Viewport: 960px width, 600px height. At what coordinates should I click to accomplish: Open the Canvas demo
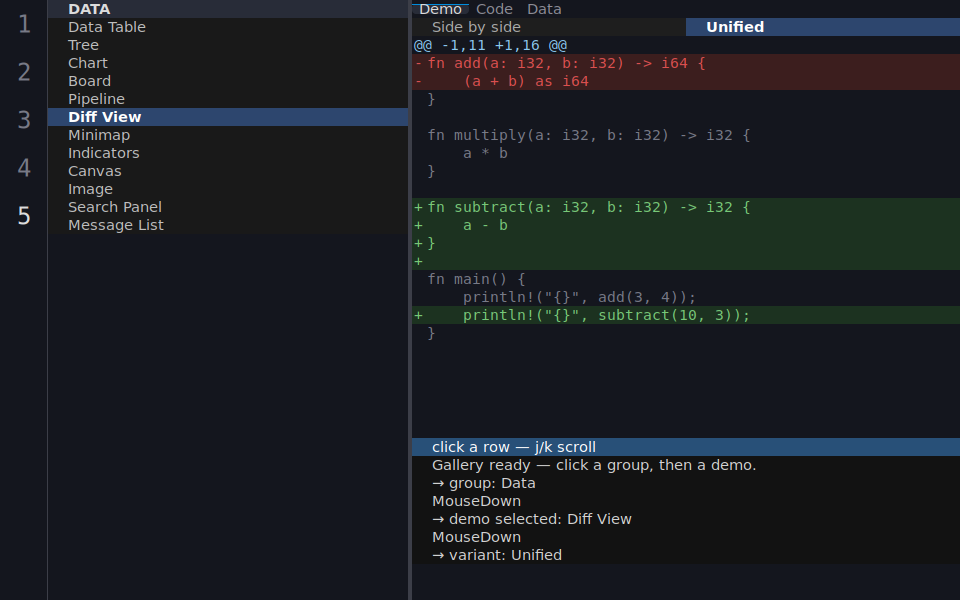click(228, 171)
